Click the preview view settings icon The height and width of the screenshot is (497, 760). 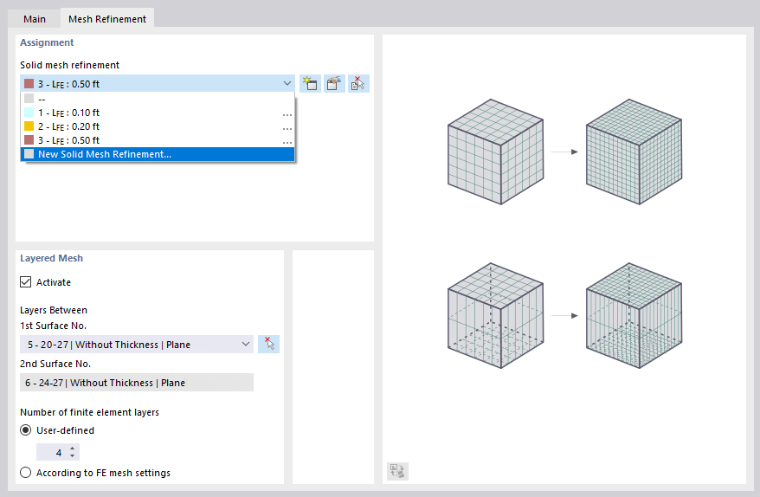pyautogui.click(x=398, y=471)
